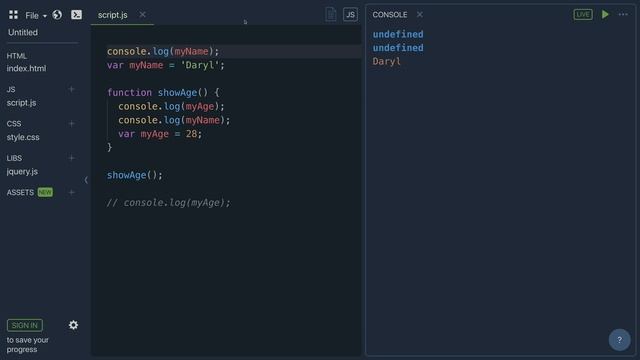The height and width of the screenshot is (360, 640).
Task: Add a new library under LIBS
Action: 71,158
